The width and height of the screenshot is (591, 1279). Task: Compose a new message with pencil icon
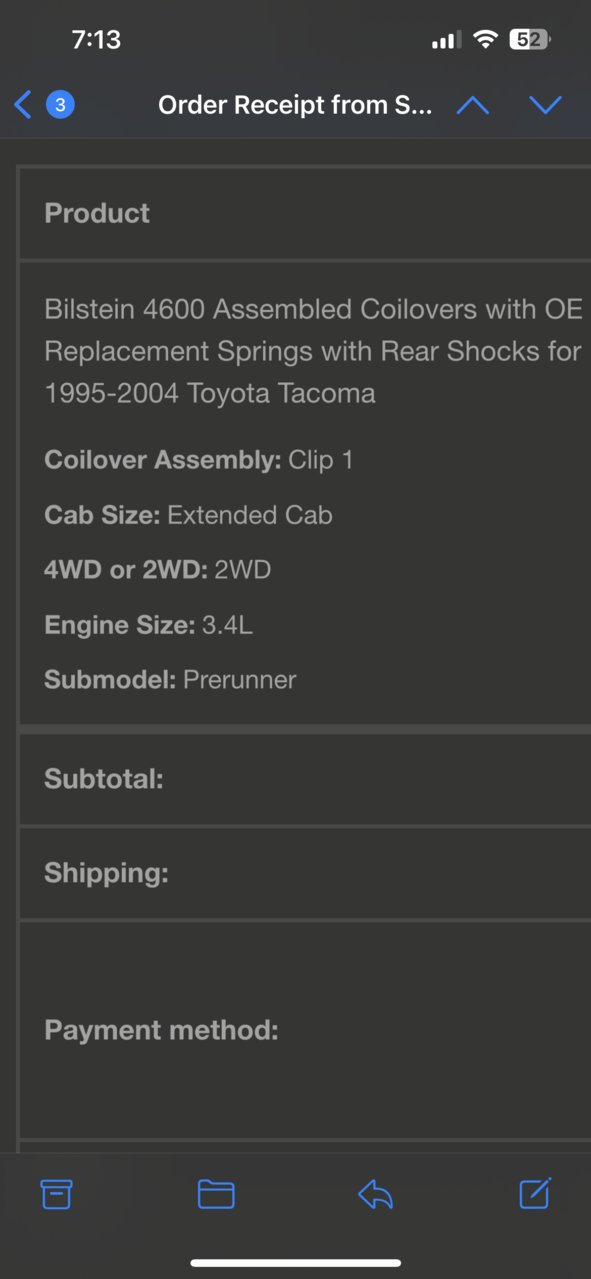pos(535,1193)
